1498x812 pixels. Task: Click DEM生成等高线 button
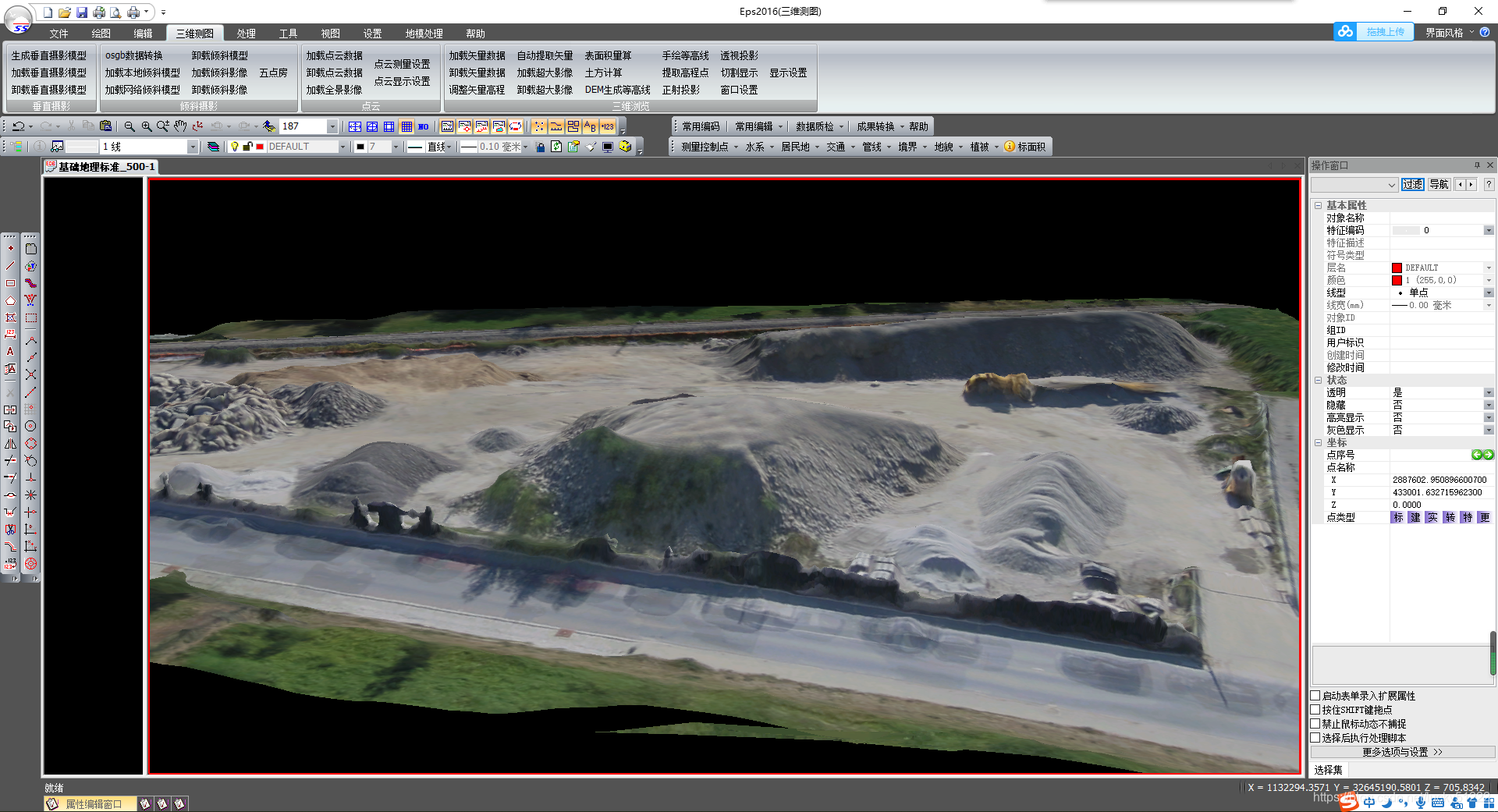click(x=617, y=90)
